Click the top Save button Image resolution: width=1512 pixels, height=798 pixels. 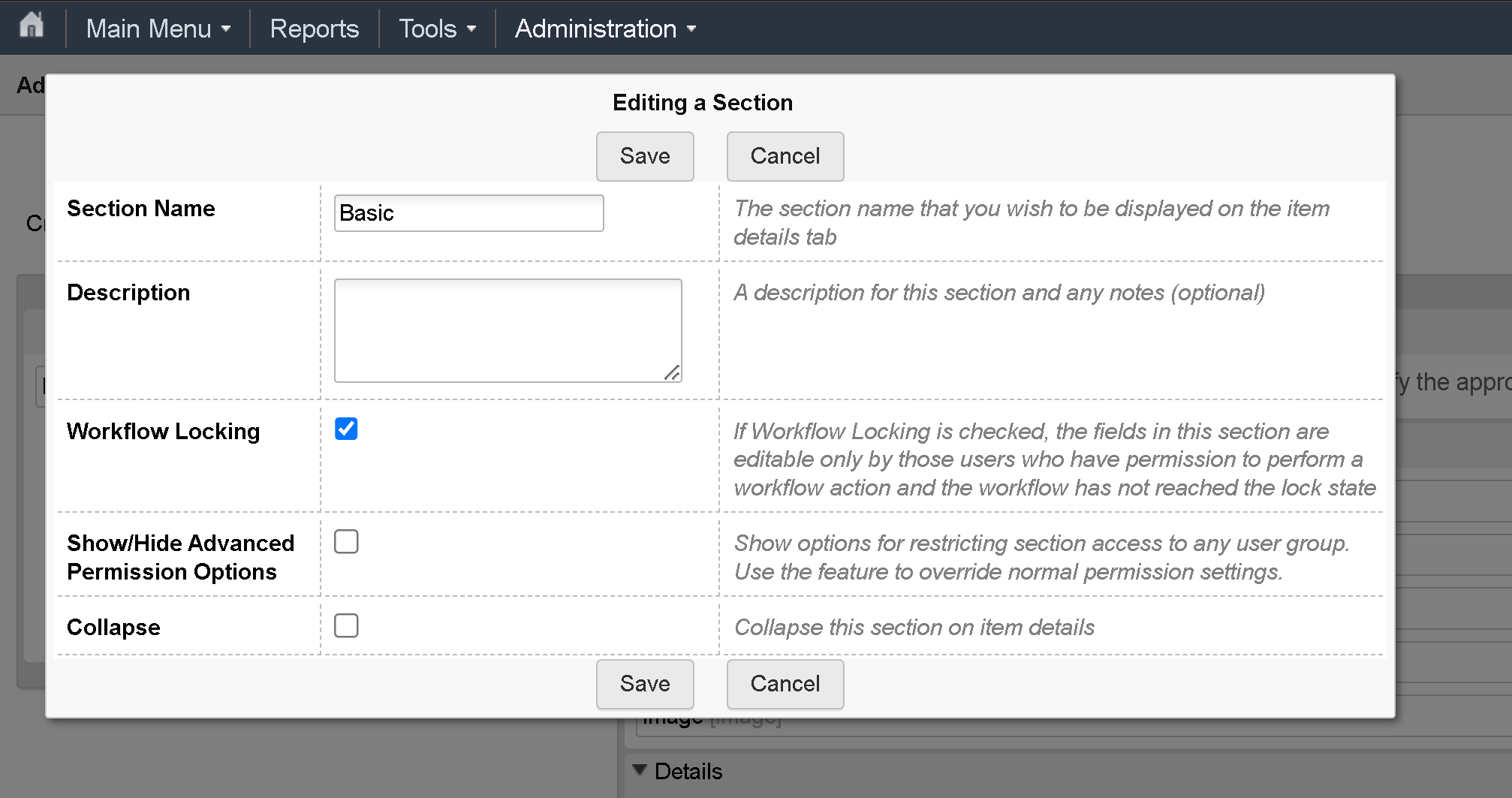pyautogui.click(x=644, y=156)
